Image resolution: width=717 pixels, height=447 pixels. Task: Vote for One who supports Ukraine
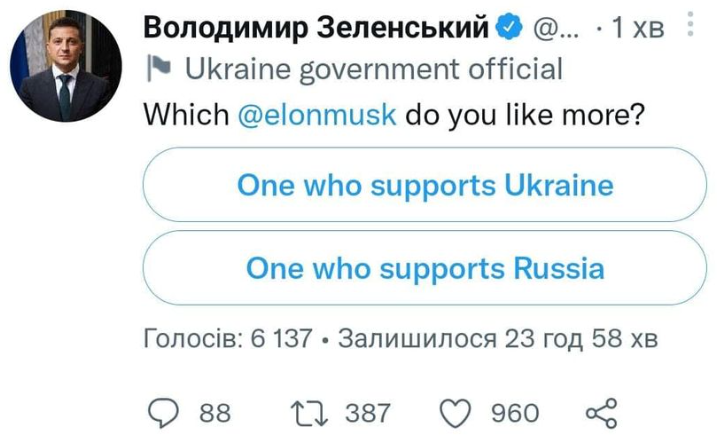click(x=425, y=186)
